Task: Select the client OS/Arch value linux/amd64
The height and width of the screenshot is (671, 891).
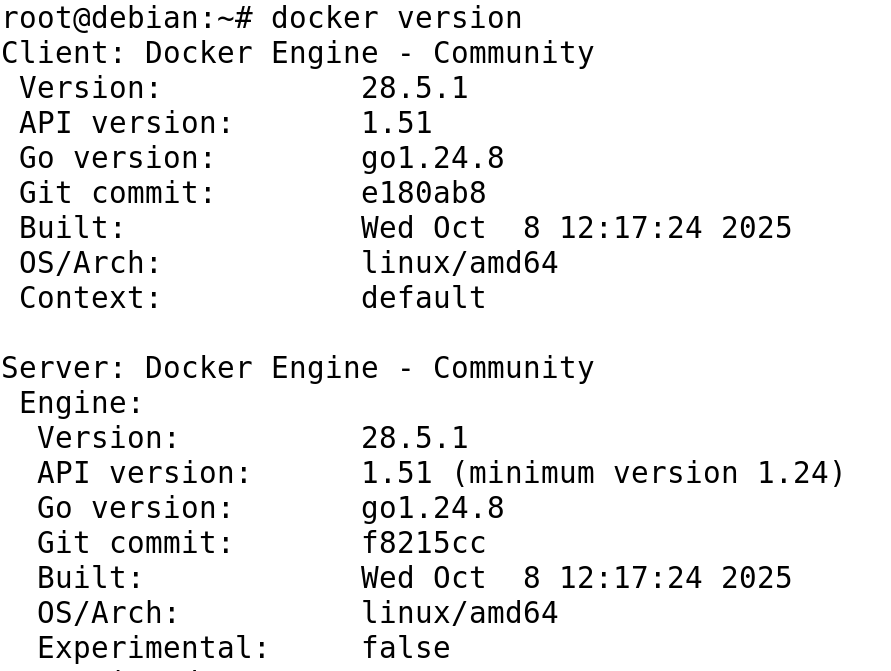Action: coord(459,263)
